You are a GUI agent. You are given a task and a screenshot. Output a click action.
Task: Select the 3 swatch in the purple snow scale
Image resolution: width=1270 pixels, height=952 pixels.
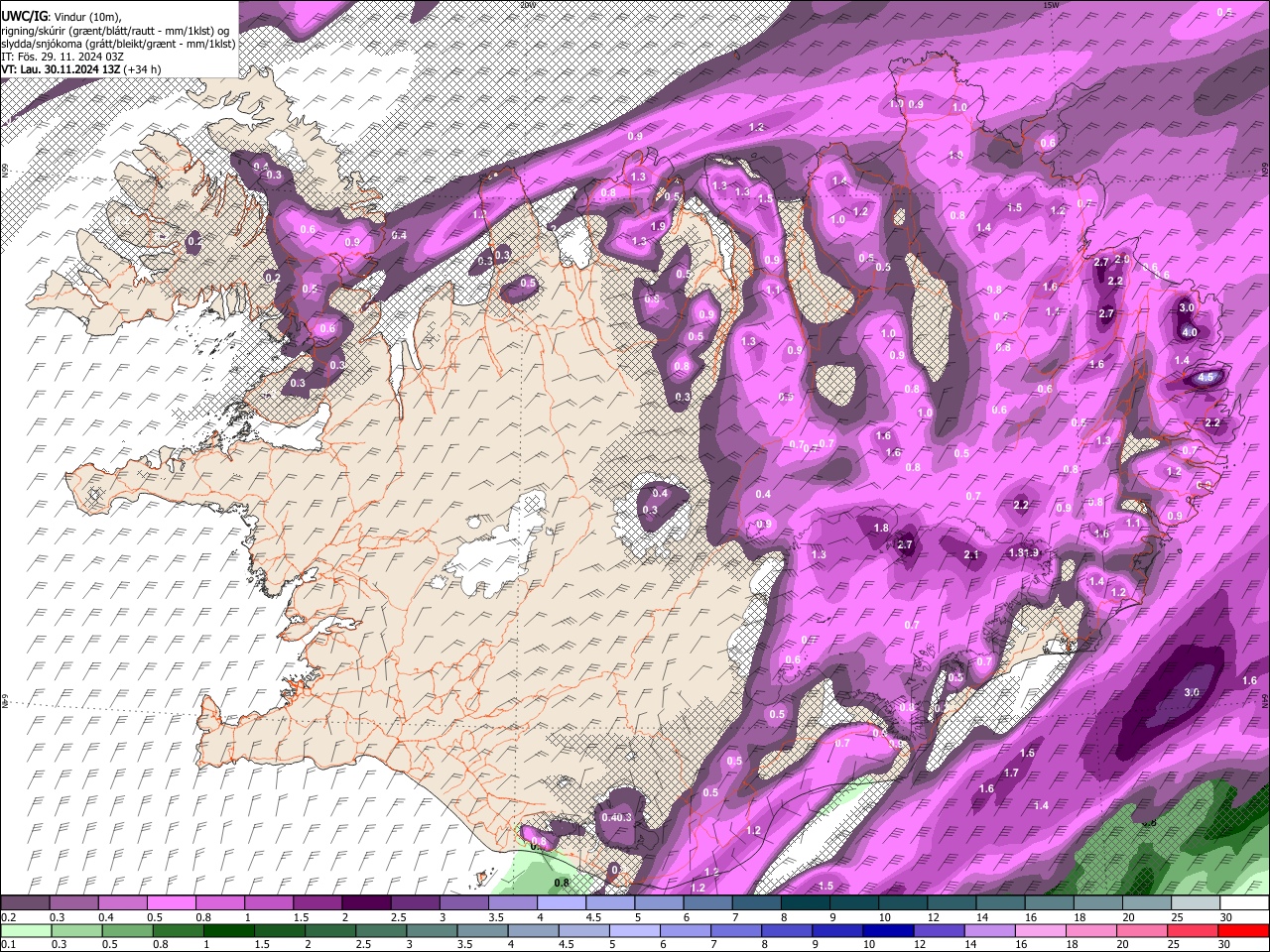[x=463, y=903]
